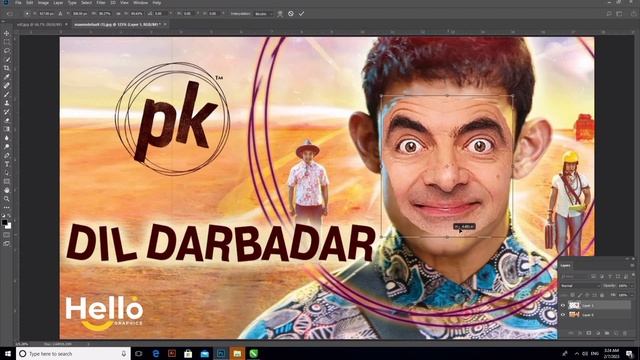Open the Edit Toolbar ellipsis menu

click(x=7, y=207)
